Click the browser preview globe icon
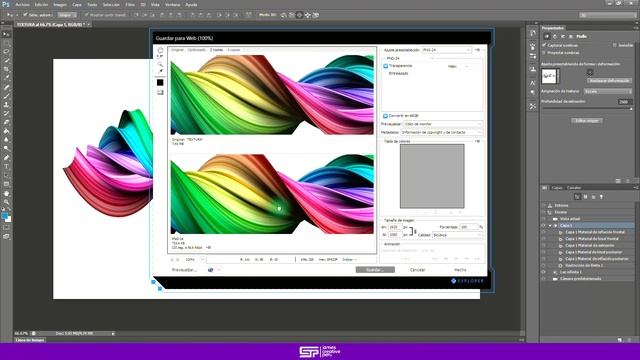Image resolution: width=640 pixels, height=360 pixels. point(210,270)
